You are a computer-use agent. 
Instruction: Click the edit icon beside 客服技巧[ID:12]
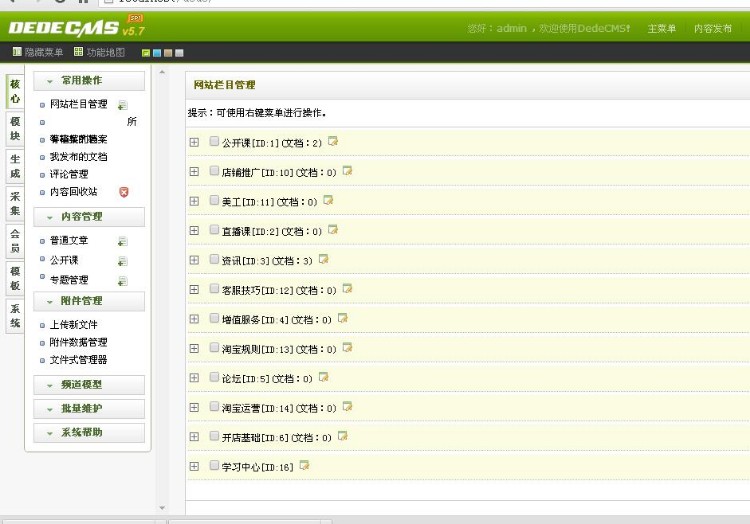(347, 289)
